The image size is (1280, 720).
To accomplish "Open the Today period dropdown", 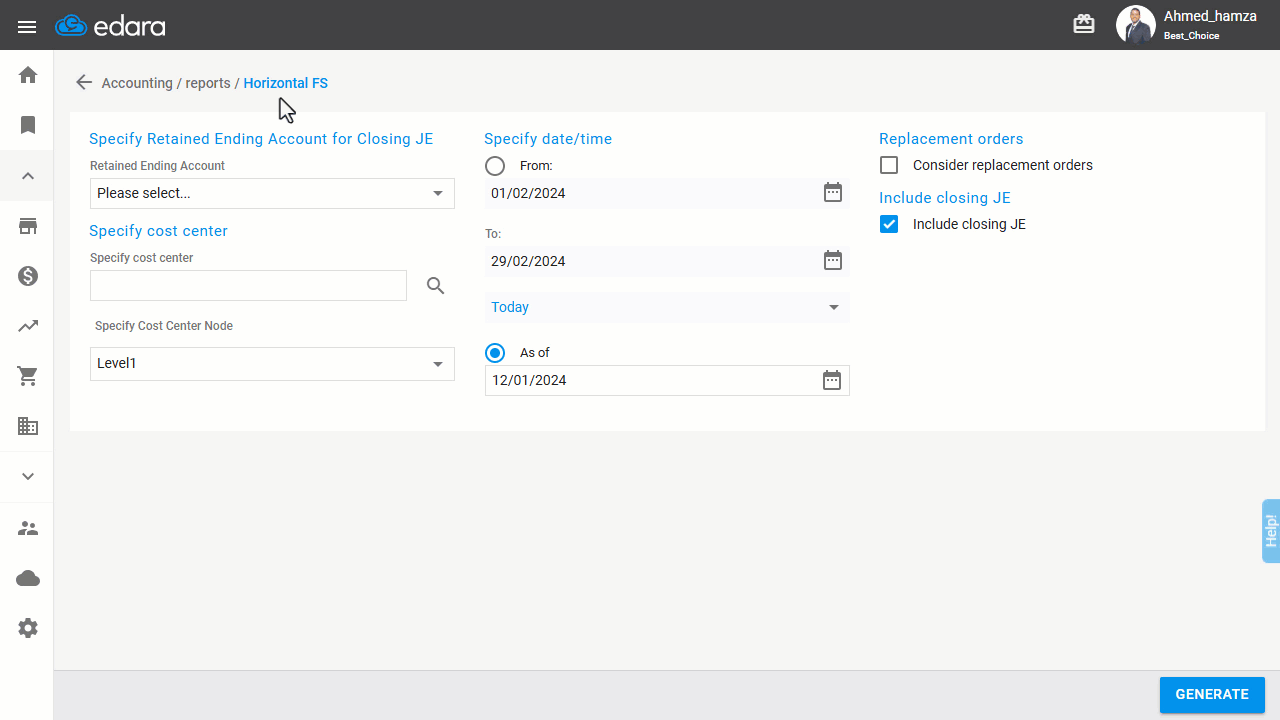I will (x=667, y=307).
